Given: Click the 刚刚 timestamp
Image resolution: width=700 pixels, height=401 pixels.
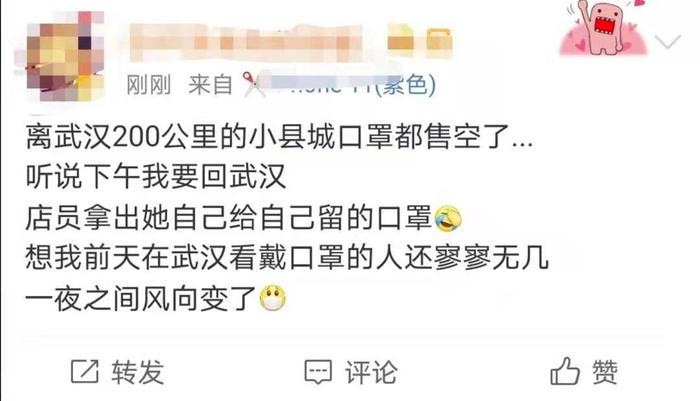Looking at the screenshot, I should [149, 84].
